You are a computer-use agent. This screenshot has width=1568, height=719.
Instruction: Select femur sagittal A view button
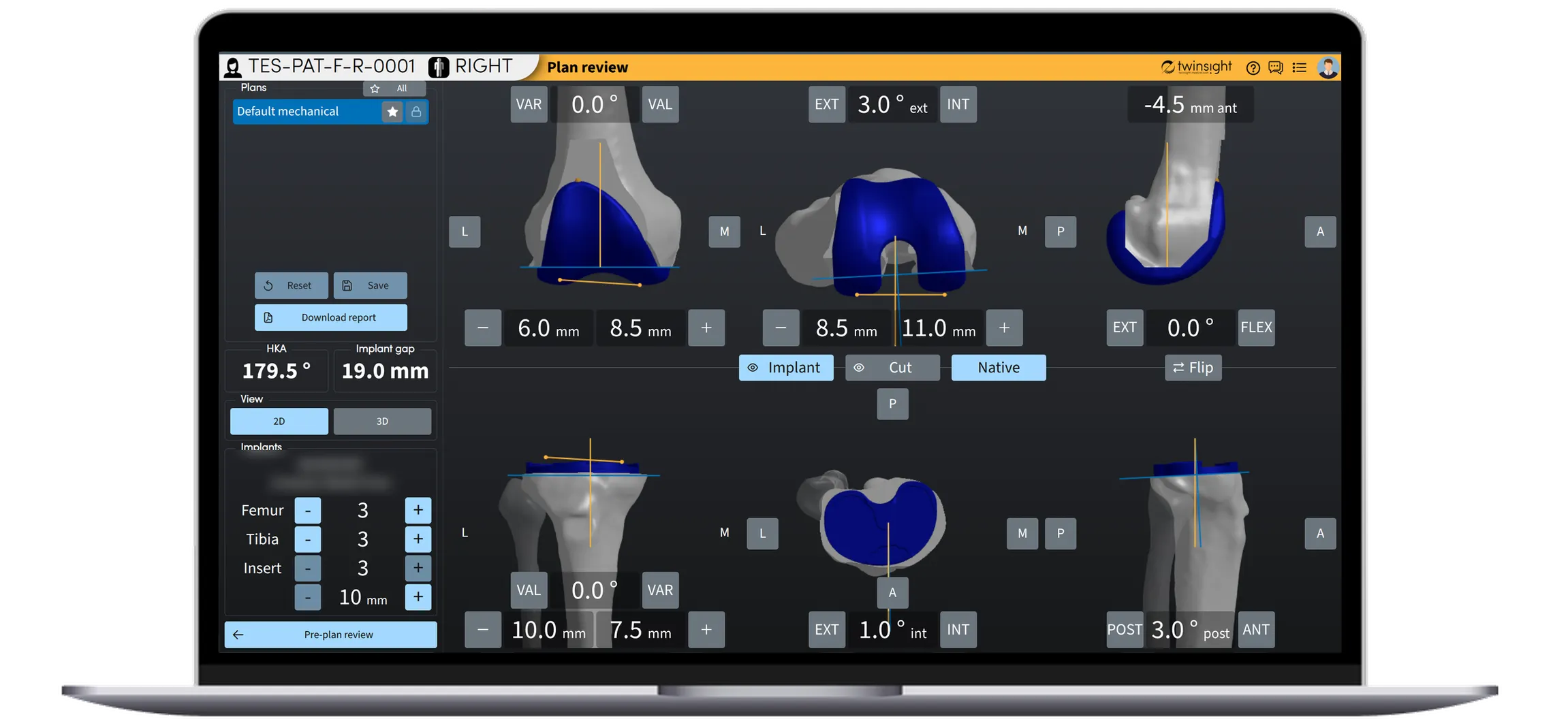pos(1320,231)
